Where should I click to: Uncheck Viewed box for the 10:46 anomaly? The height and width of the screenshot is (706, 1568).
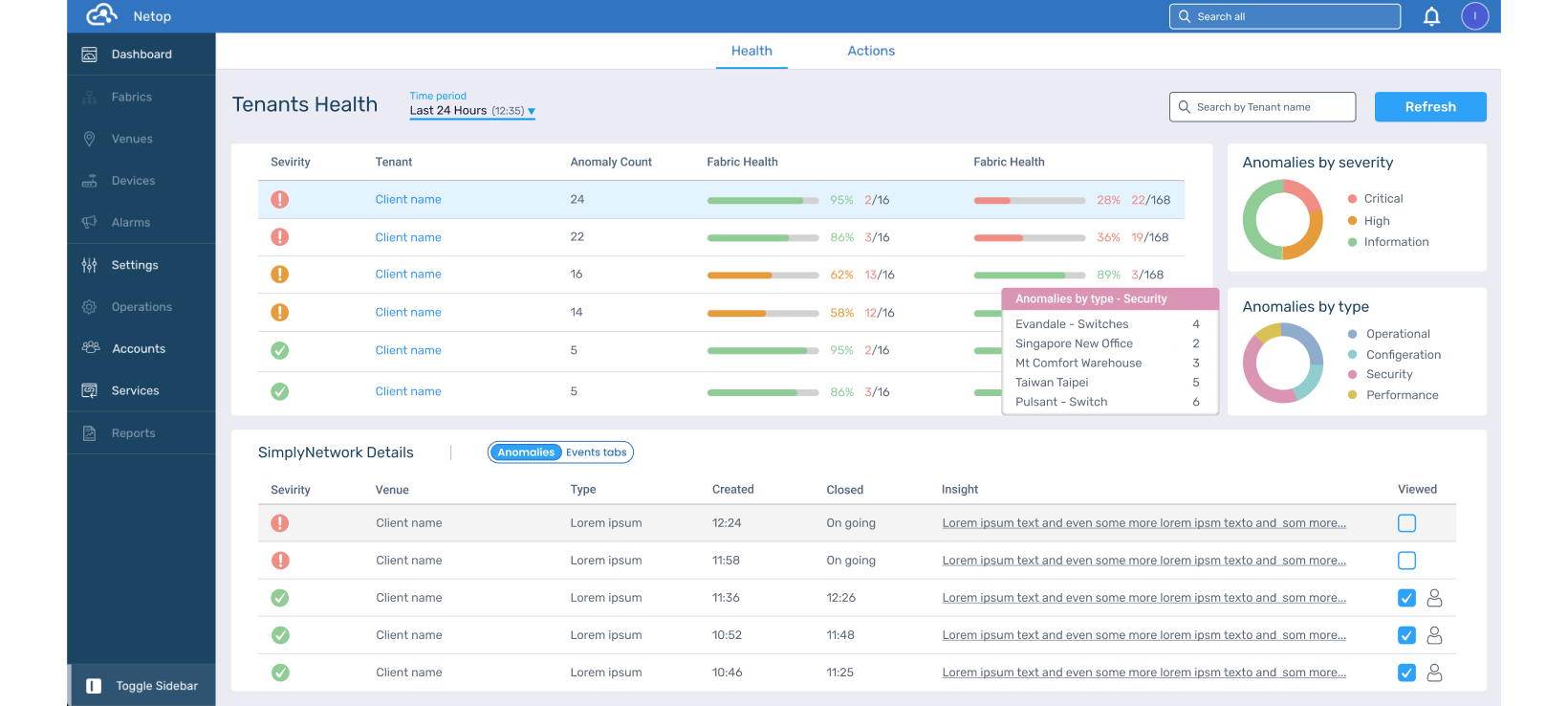coord(1406,673)
